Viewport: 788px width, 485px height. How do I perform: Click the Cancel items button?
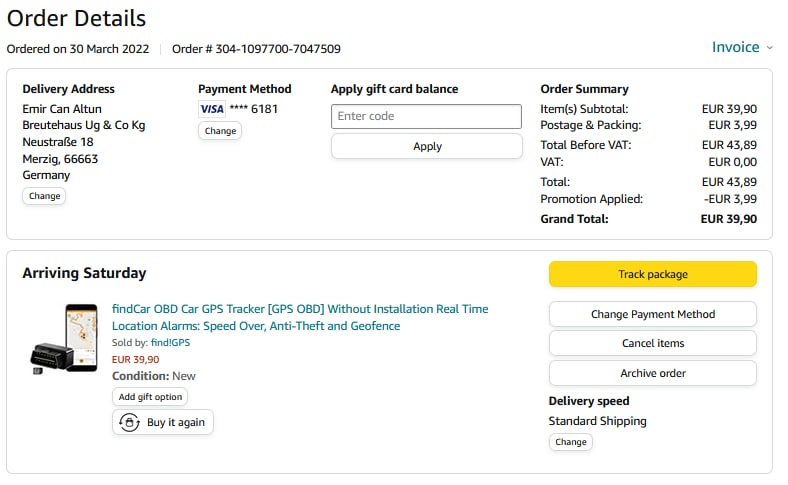tap(652, 343)
